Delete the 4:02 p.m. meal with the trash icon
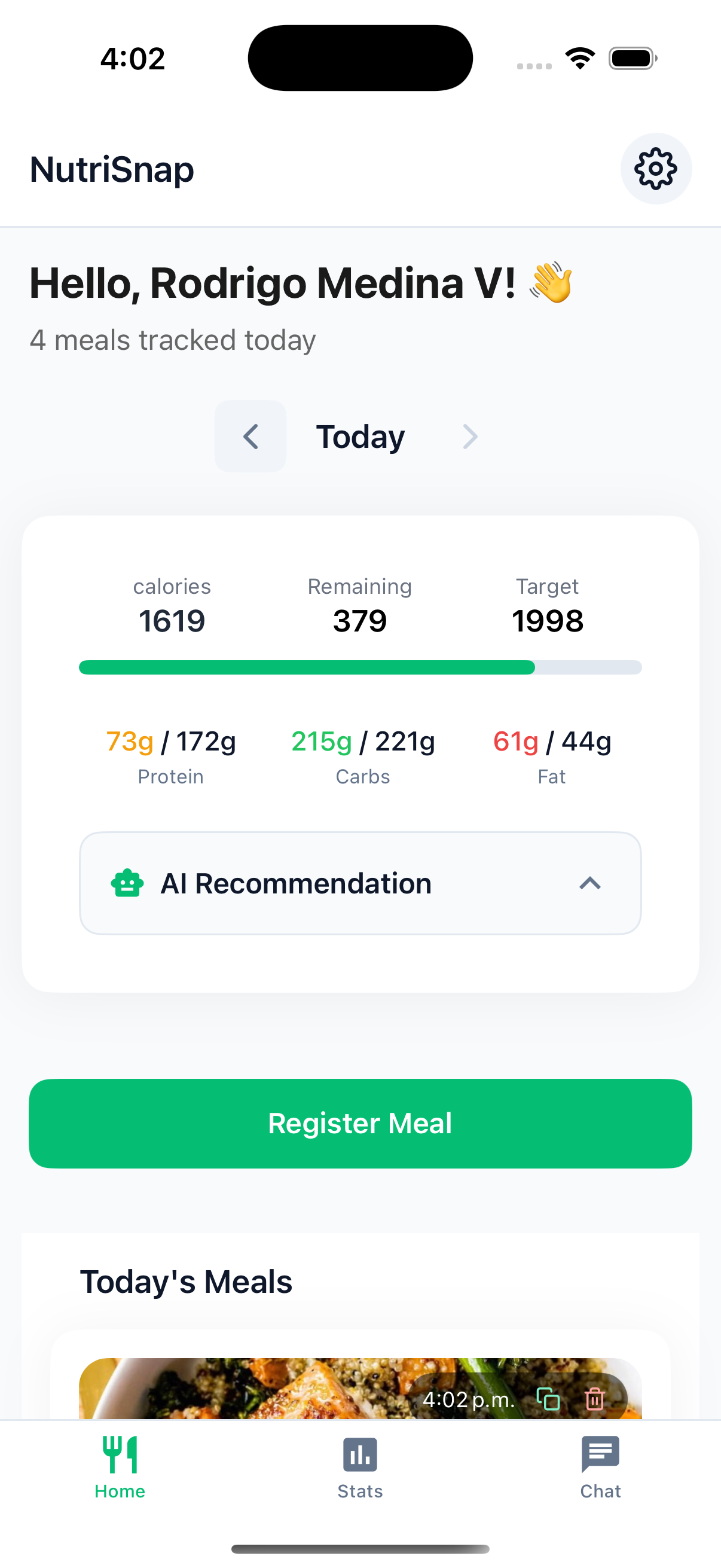 (594, 1399)
